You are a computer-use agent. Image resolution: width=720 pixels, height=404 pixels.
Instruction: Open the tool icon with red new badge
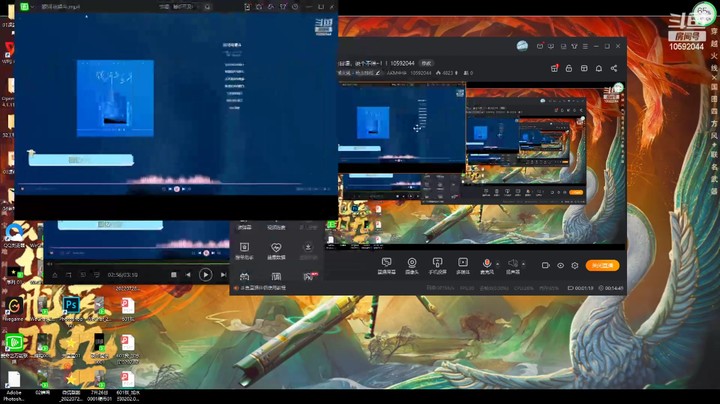(308, 276)
